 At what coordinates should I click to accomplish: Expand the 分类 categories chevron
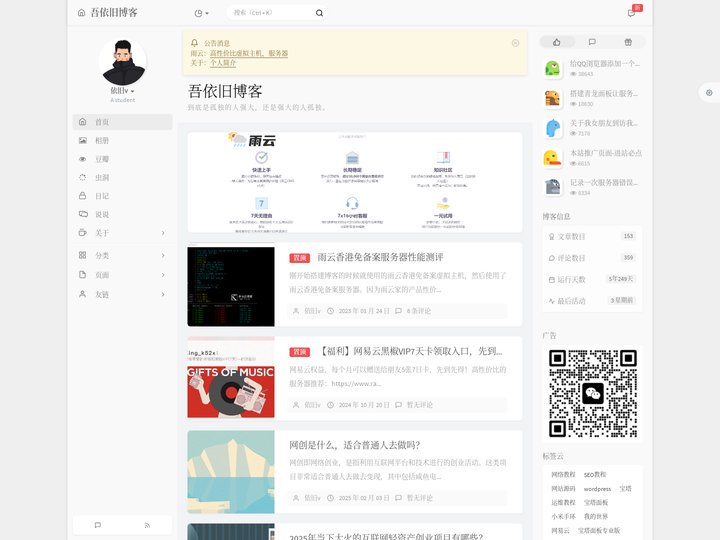163,255
